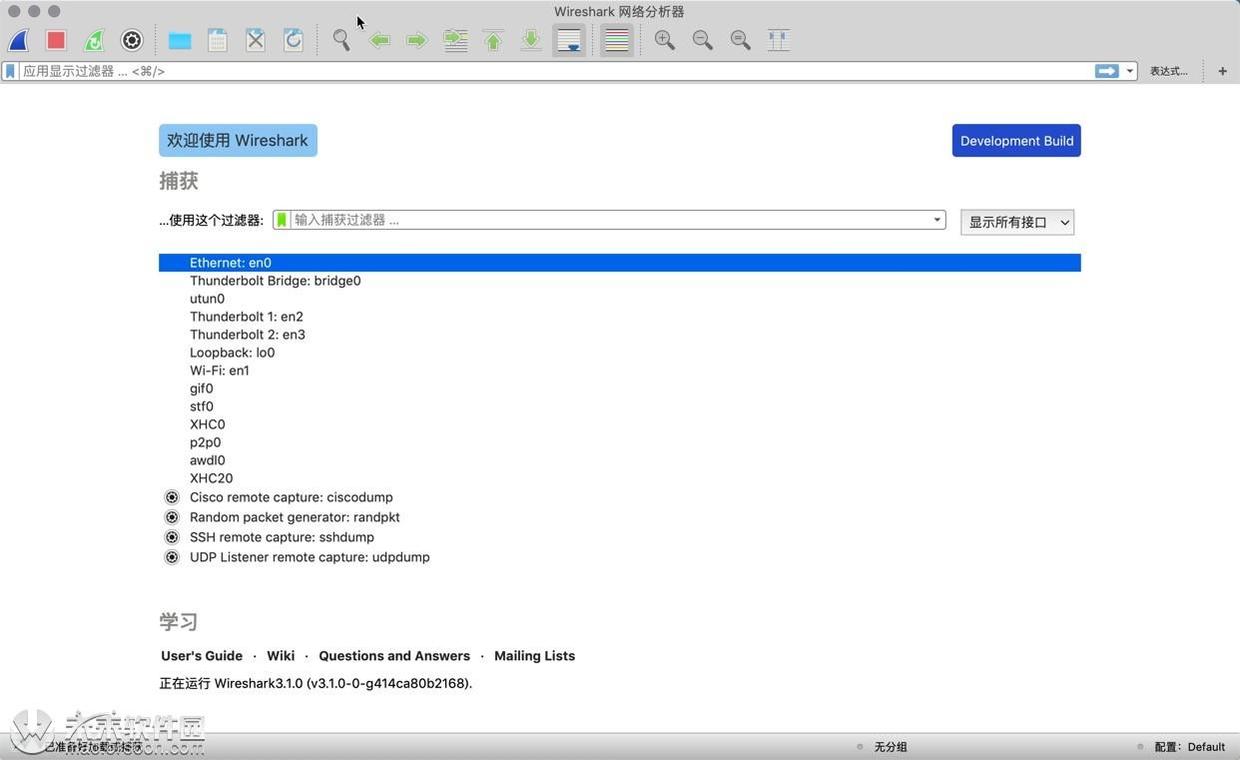Stop capturing packets red square icon
The height and width of the screenshot is (760, 1240).
56,41
